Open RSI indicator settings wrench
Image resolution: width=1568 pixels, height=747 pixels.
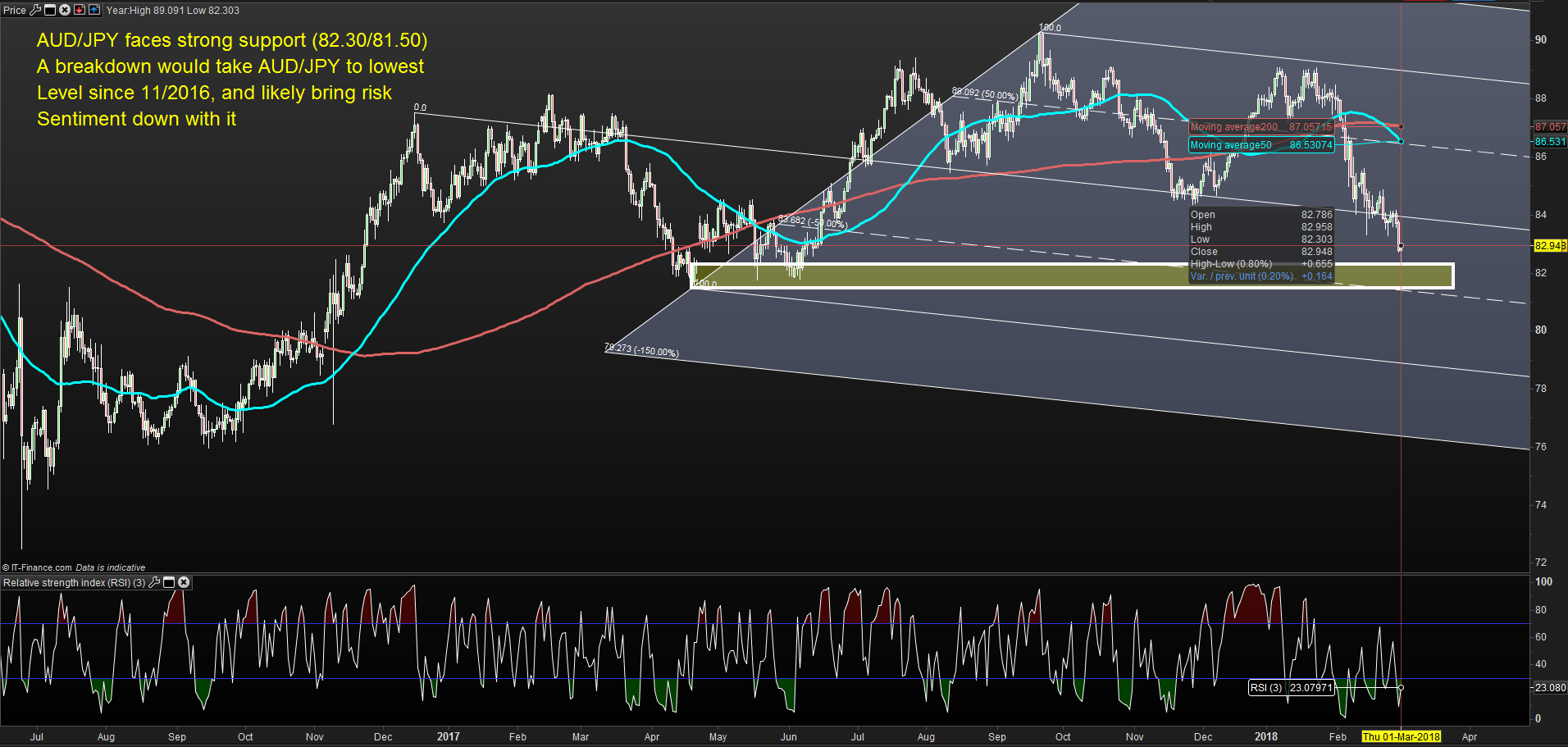pos(154,582)
